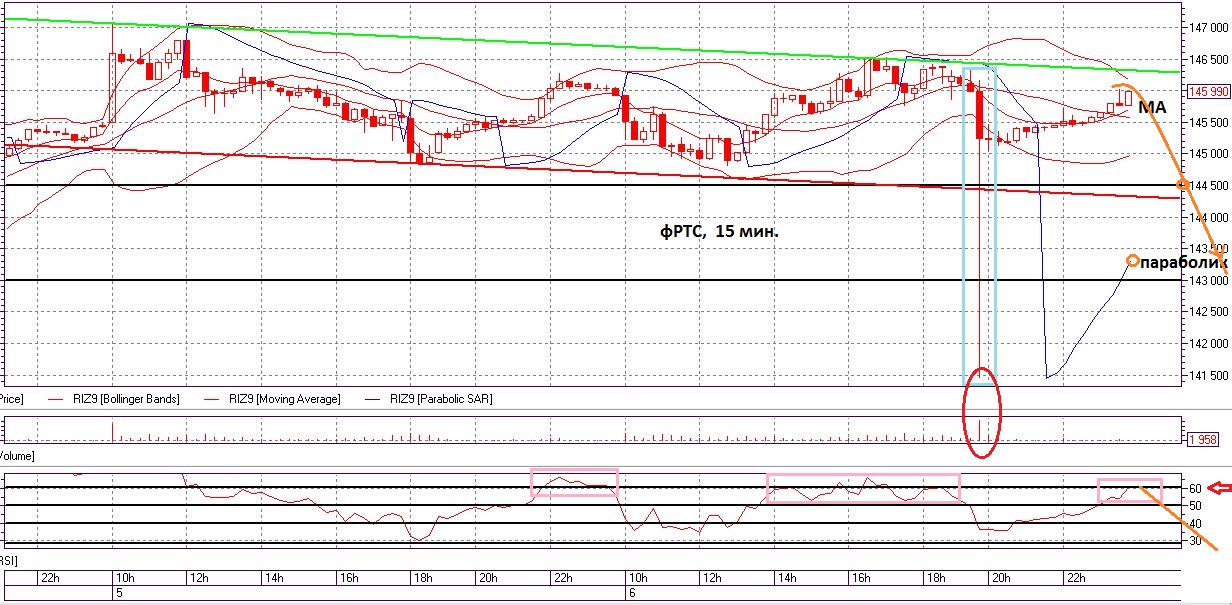The image size is (1232, 605).
Task: Select the 10h time label above date 6
Action: [636, 578]
